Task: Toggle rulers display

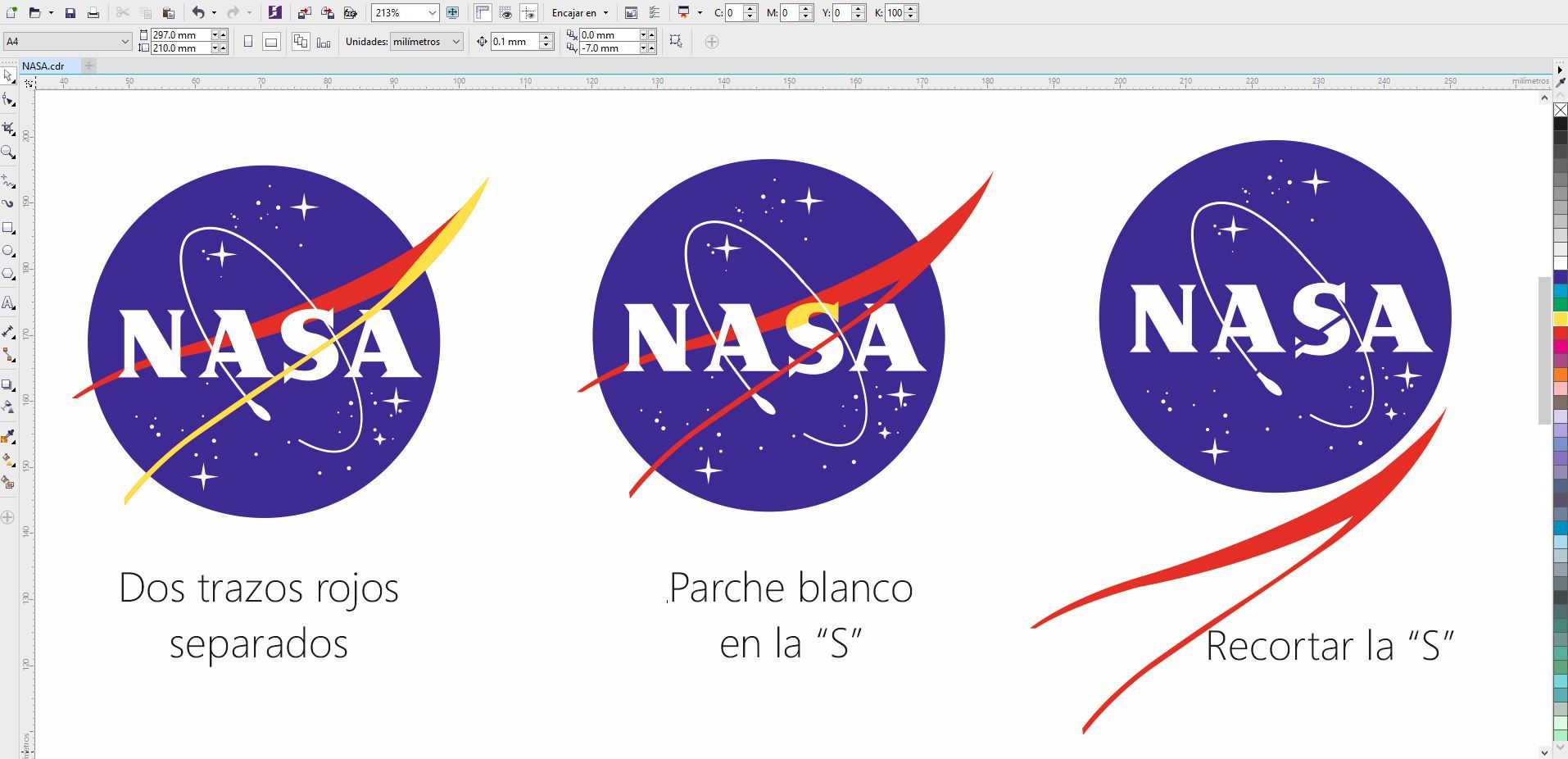Action: [x=483, y=12]
